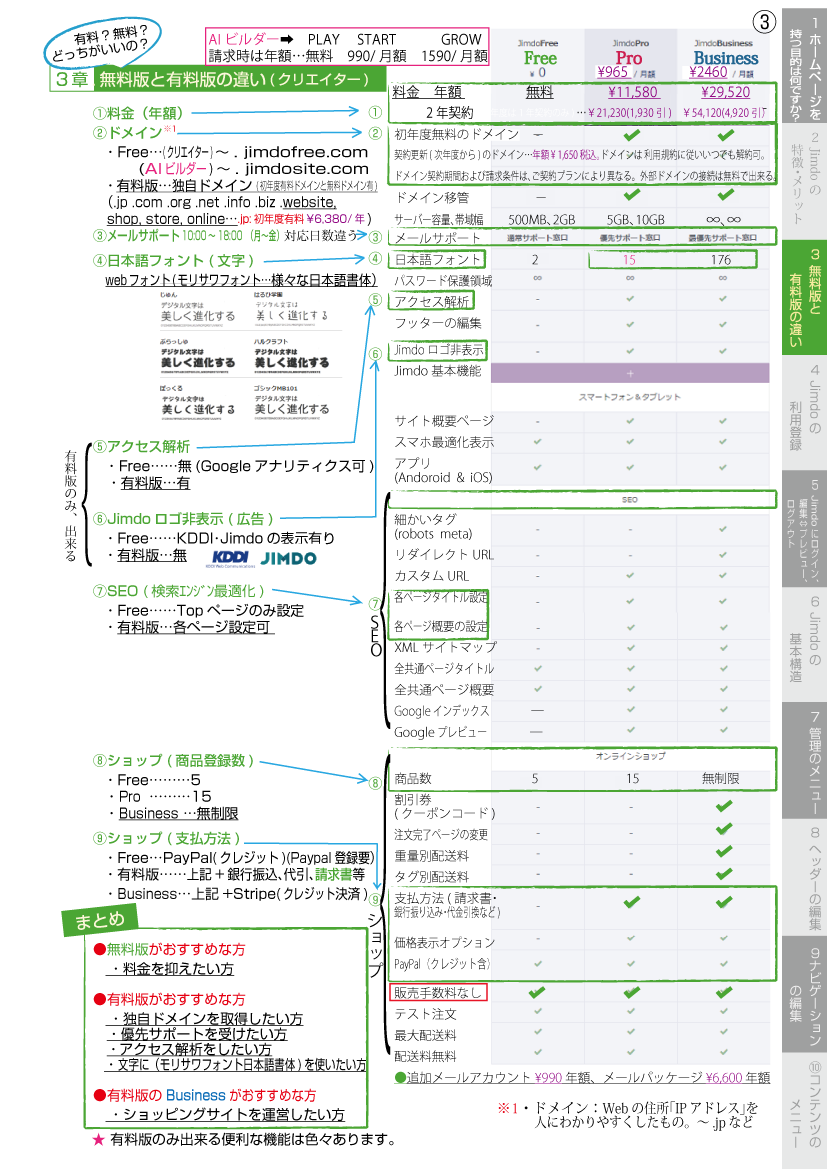Go to tab 4 Jimdoの利用登録
Image resolution: width=827 pixels, height=1169 pixels.
coord(805,411)
